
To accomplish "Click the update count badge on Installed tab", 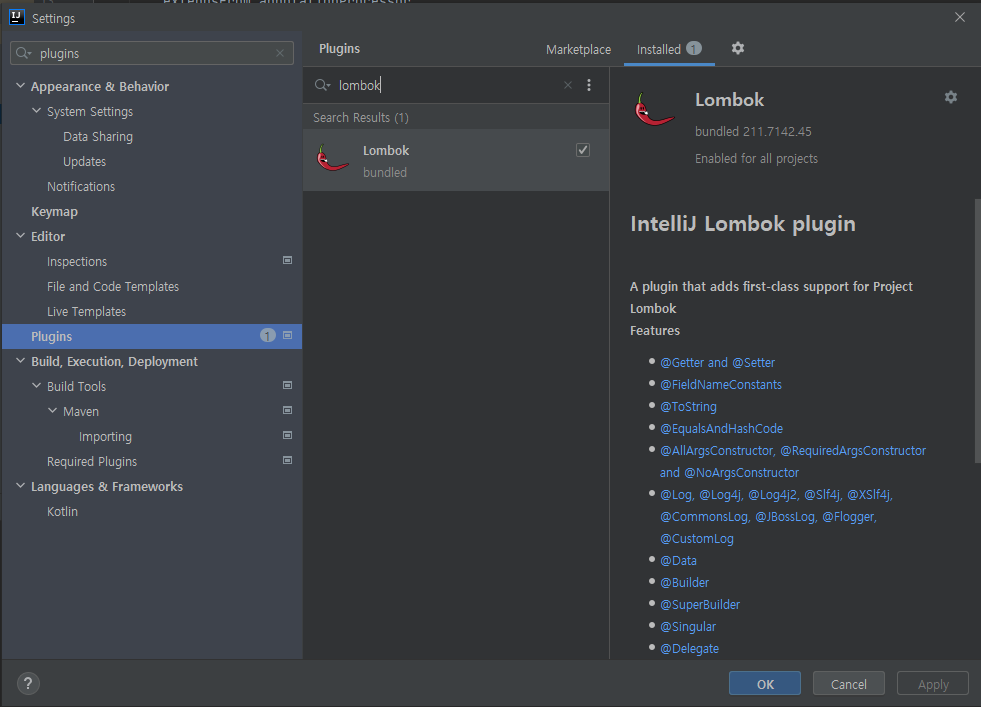I will [x=694, y=48].
